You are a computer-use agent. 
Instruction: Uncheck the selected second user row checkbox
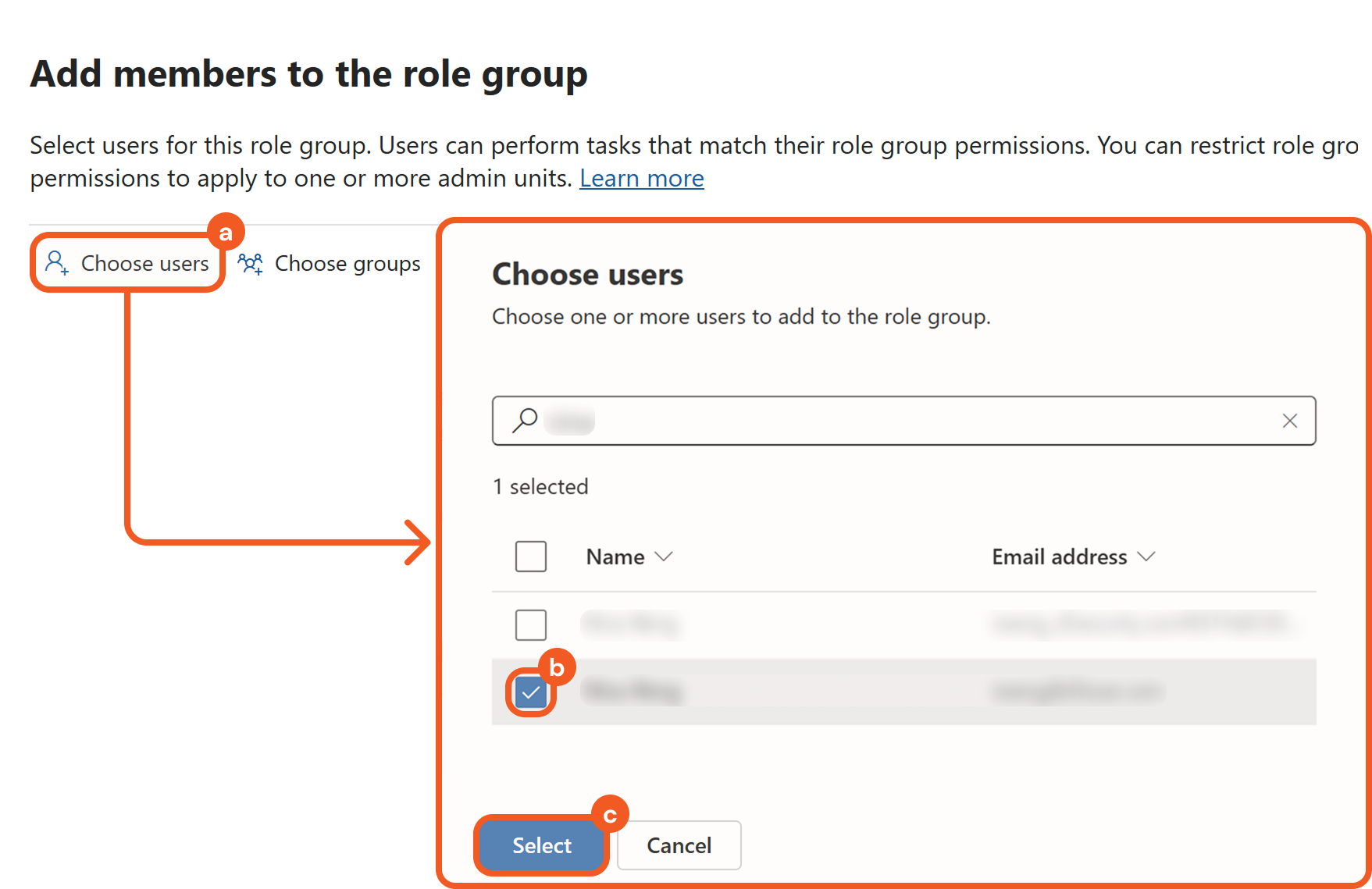(531, 692)
